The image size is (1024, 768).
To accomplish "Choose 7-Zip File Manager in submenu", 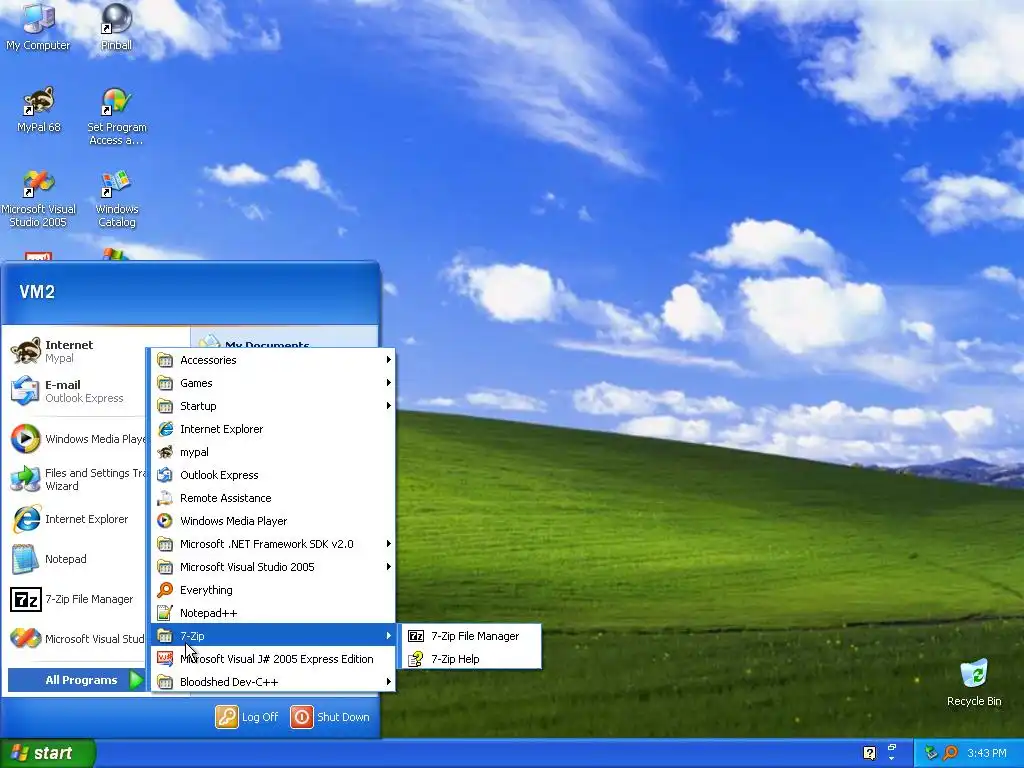I will (x=470, y=636).
